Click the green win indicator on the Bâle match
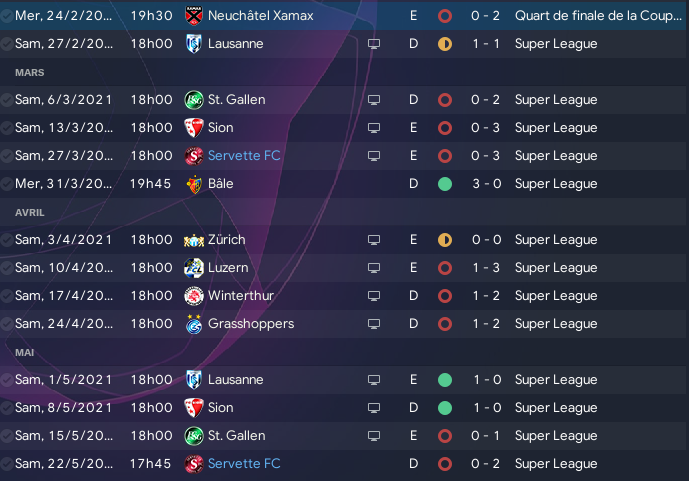The height and width of the screenshot is (481, 689). [445, 184]
